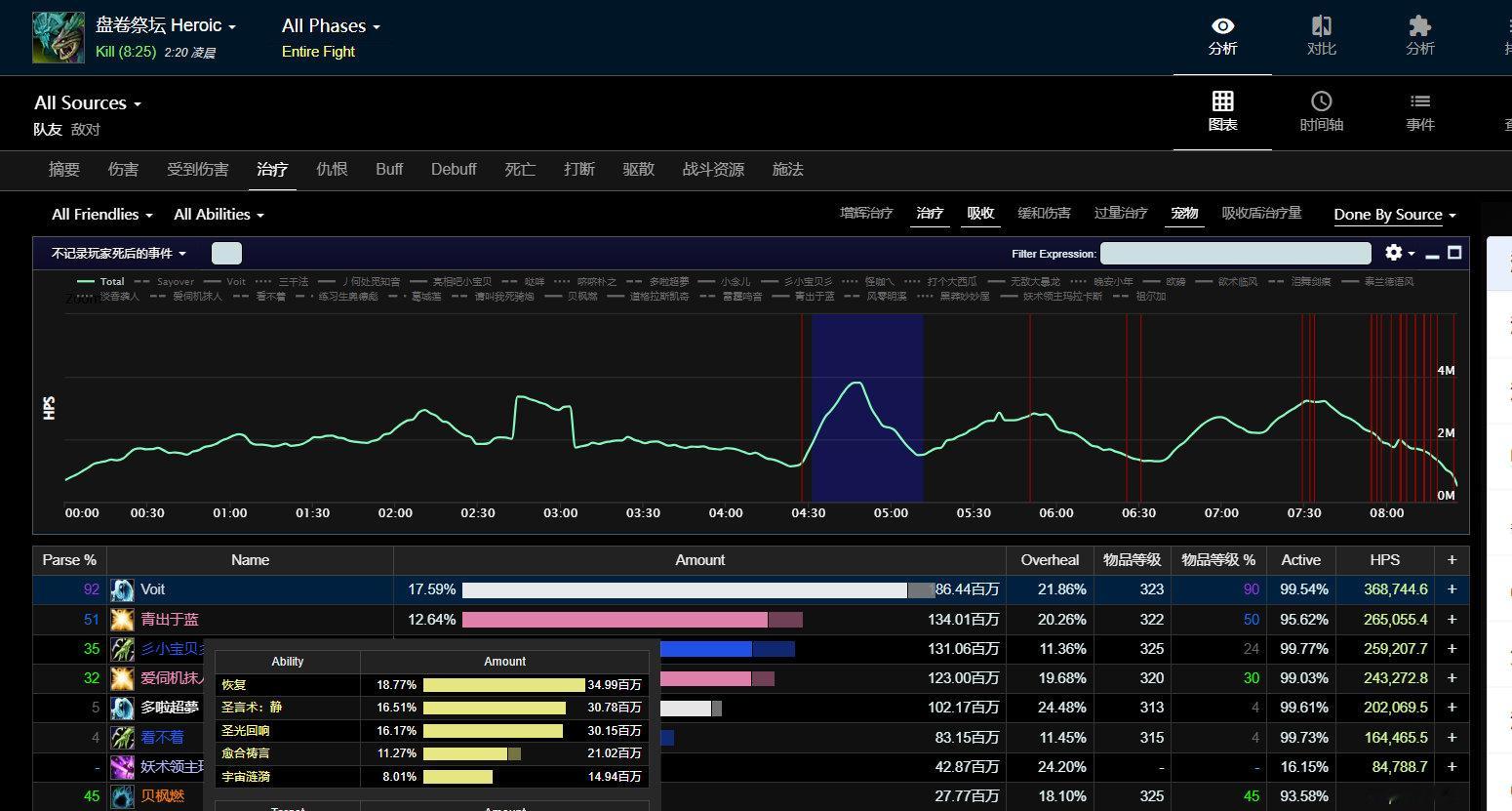Toggle the 吸收 absorb filter

tap(980, 213)
